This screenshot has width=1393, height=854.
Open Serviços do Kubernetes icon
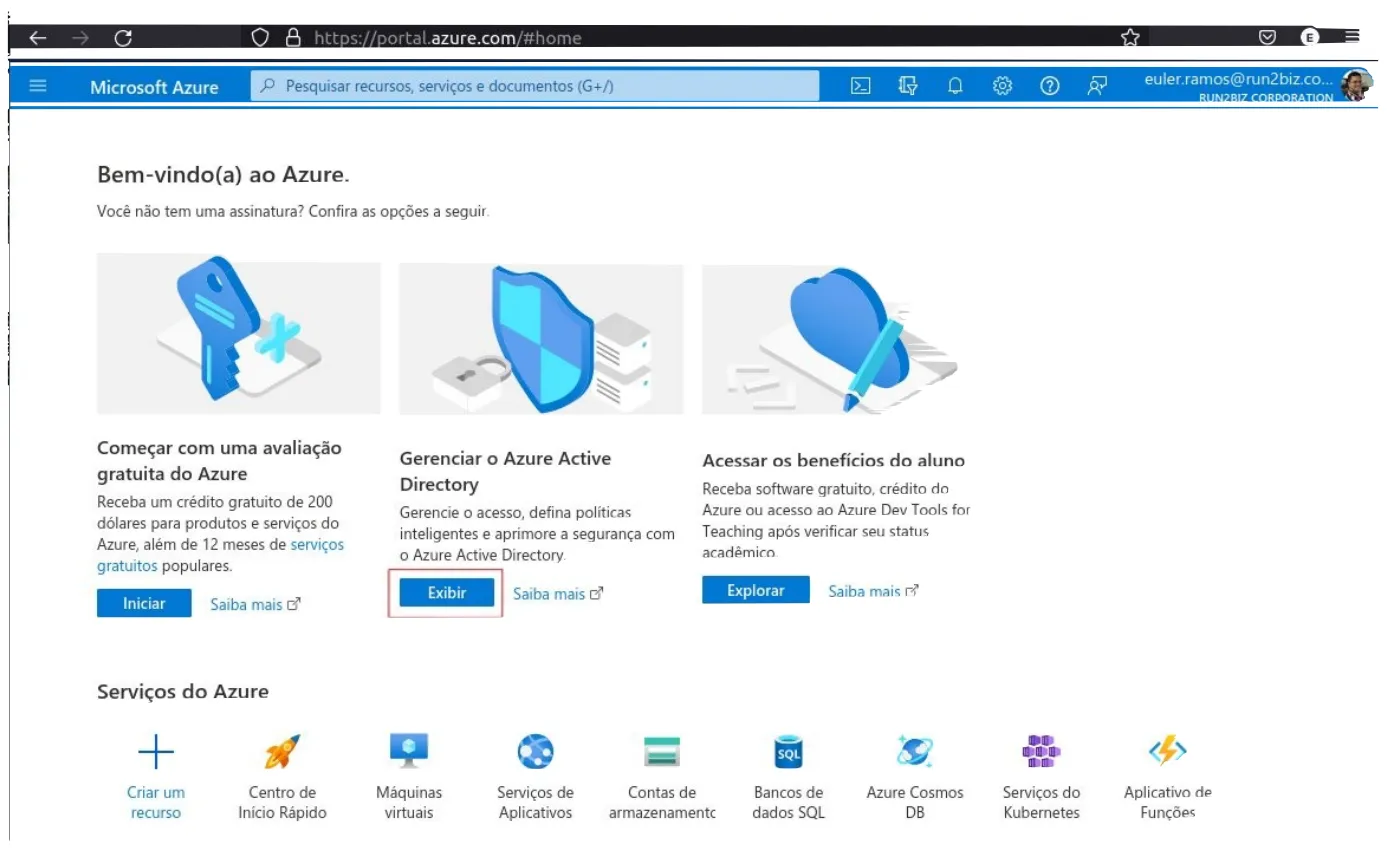(x=1041, y=752)
